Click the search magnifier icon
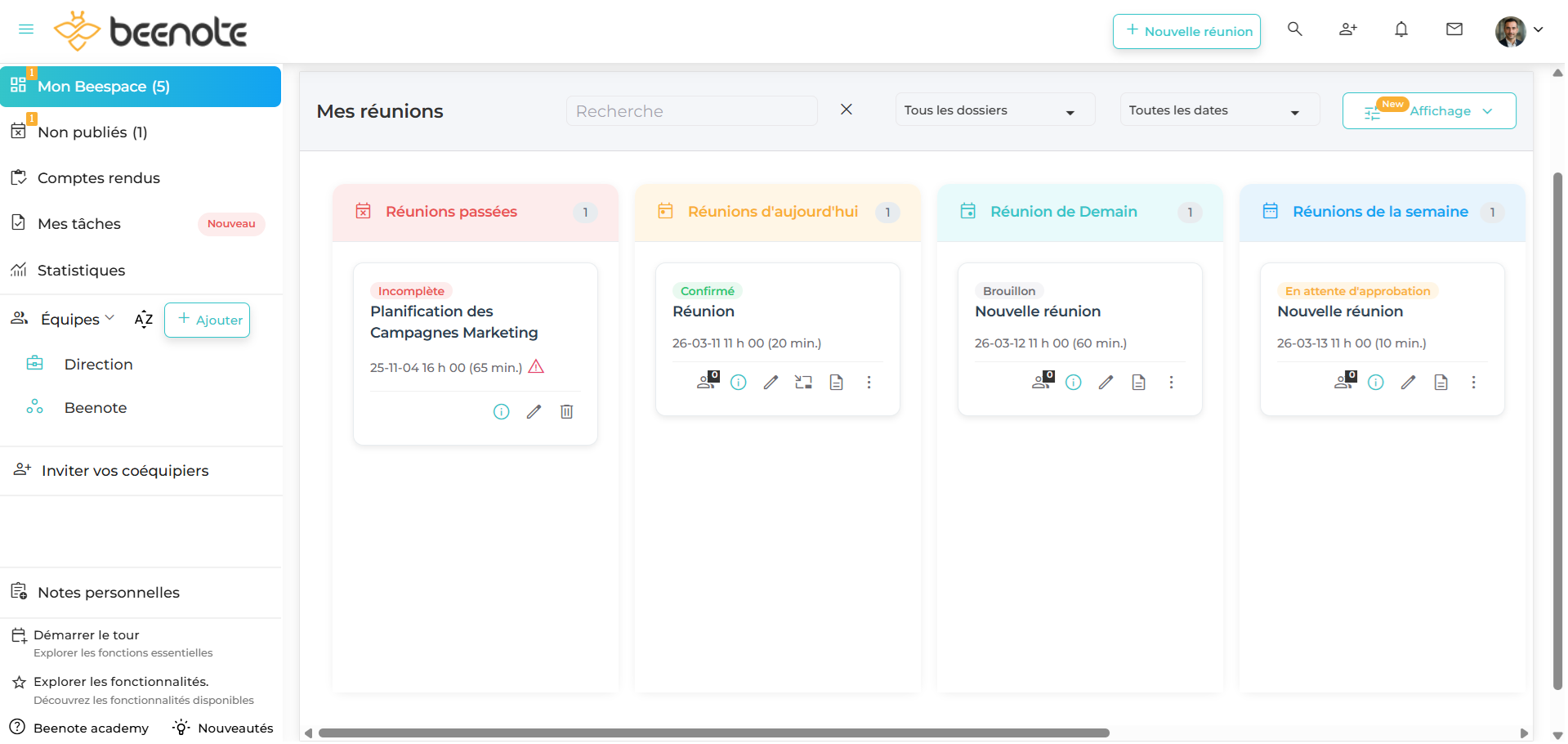 (x=1294, y=29)
